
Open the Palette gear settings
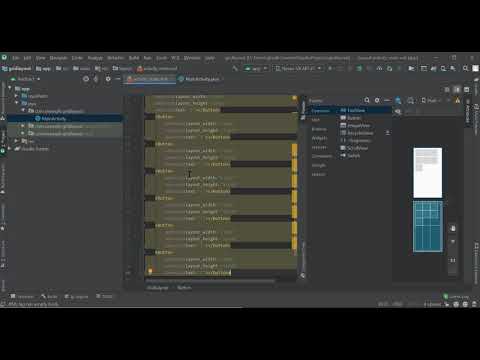377,100
